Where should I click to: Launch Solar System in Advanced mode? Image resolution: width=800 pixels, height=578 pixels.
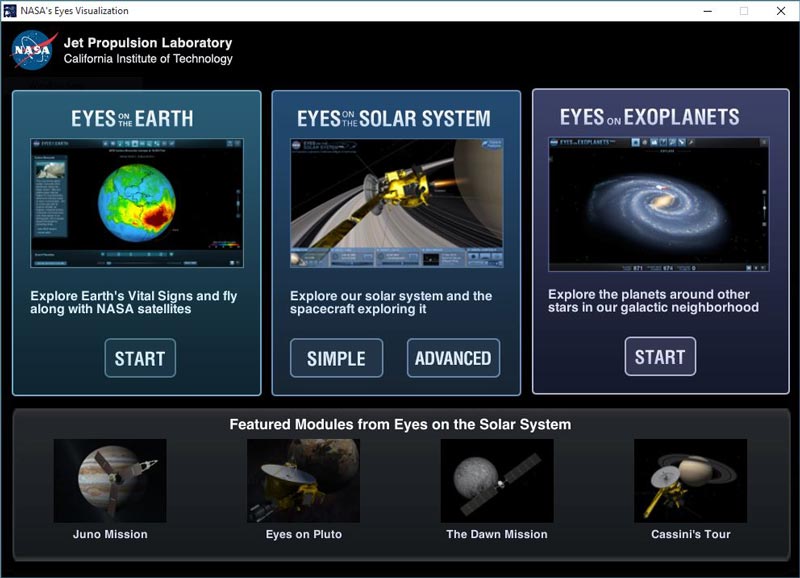point(453,358)
